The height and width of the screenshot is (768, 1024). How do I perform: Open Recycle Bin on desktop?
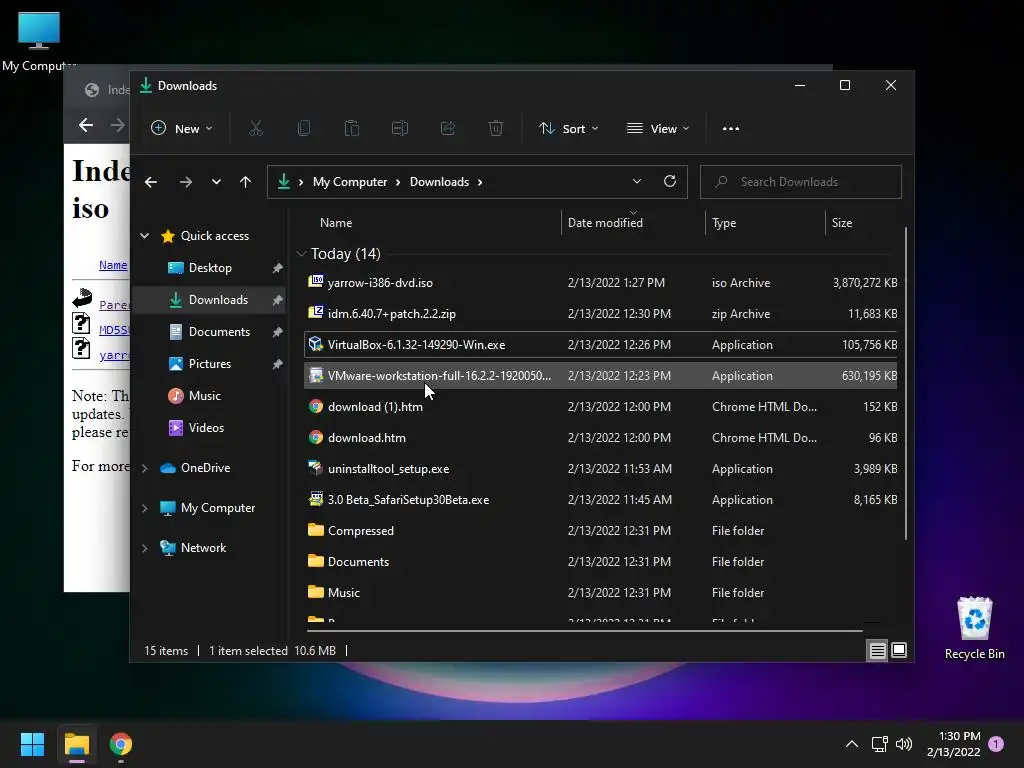pyautogui.click(x=974, y=627)
